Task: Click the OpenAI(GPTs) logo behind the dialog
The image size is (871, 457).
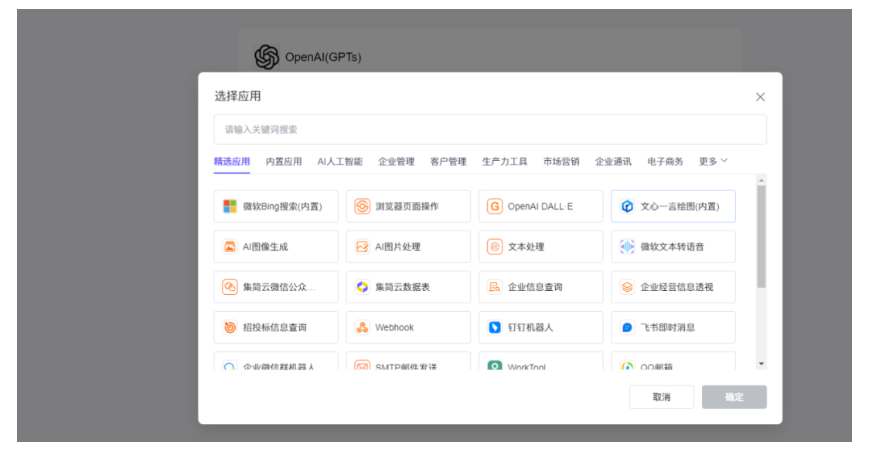Action: pos(267,57)
